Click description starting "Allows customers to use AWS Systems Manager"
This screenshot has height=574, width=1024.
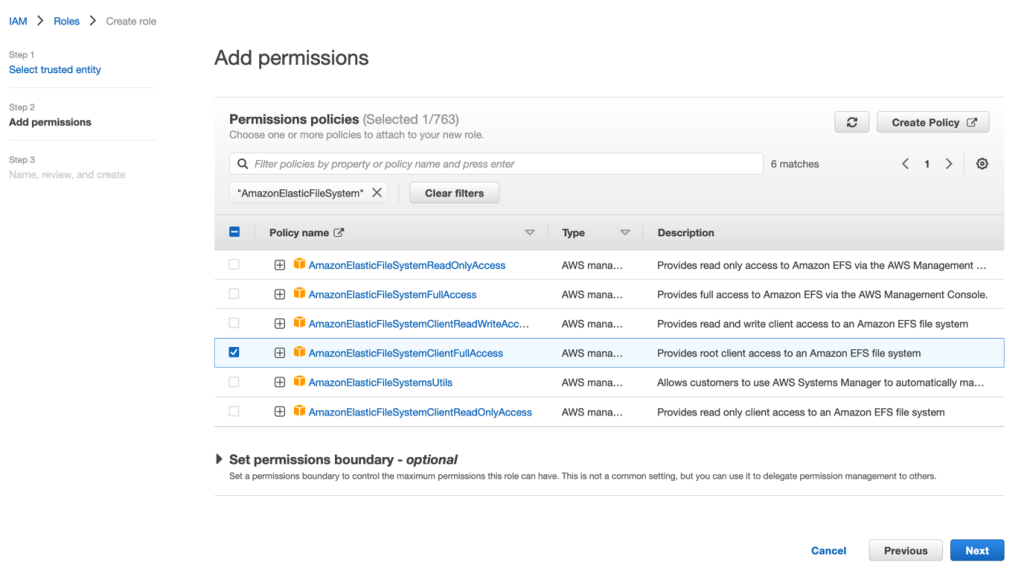point(820,383)
